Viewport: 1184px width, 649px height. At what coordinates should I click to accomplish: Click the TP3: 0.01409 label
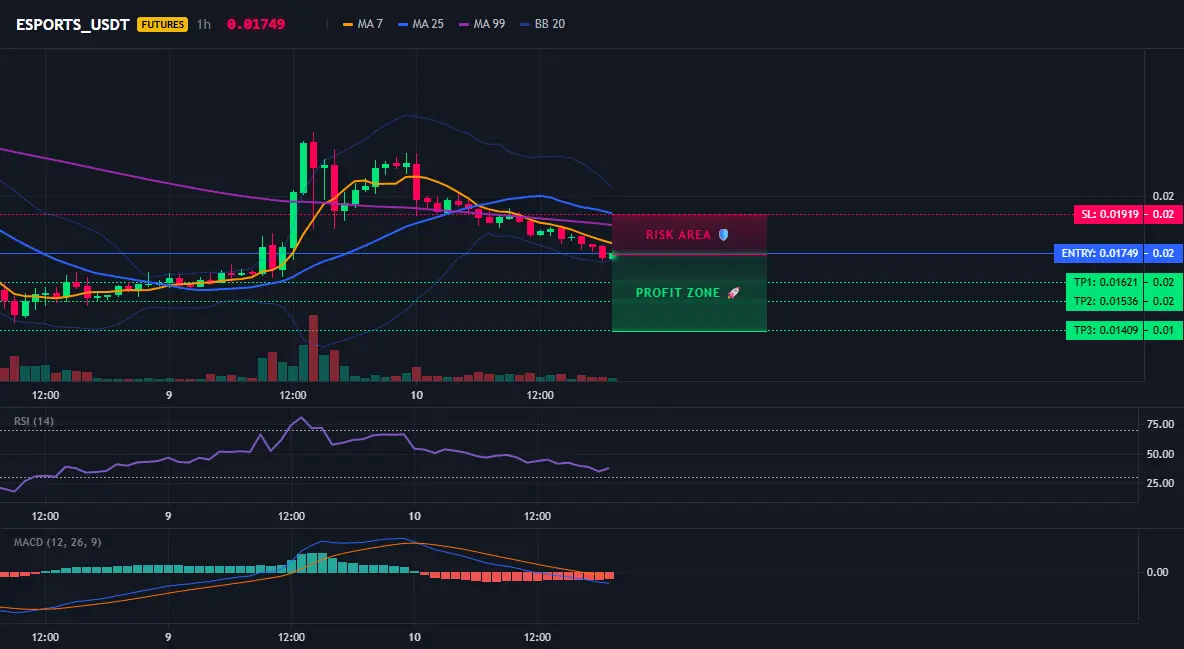click(x=1105, y=330)
